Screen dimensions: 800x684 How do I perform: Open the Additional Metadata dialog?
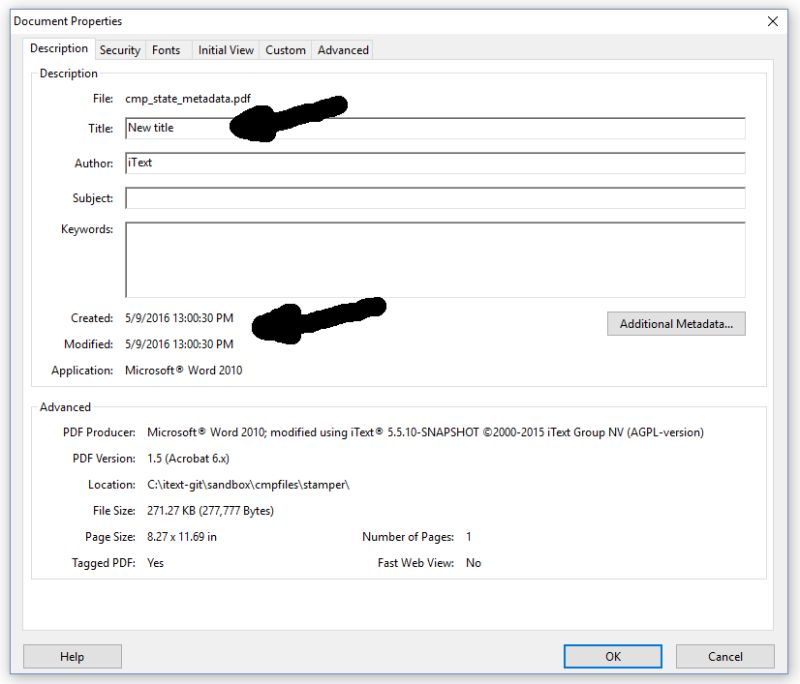pos(675,323)
